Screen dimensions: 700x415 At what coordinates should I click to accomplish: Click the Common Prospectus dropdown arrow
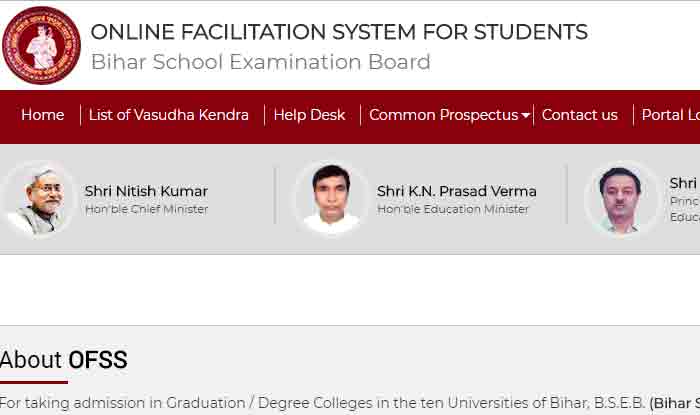(525, 116)
